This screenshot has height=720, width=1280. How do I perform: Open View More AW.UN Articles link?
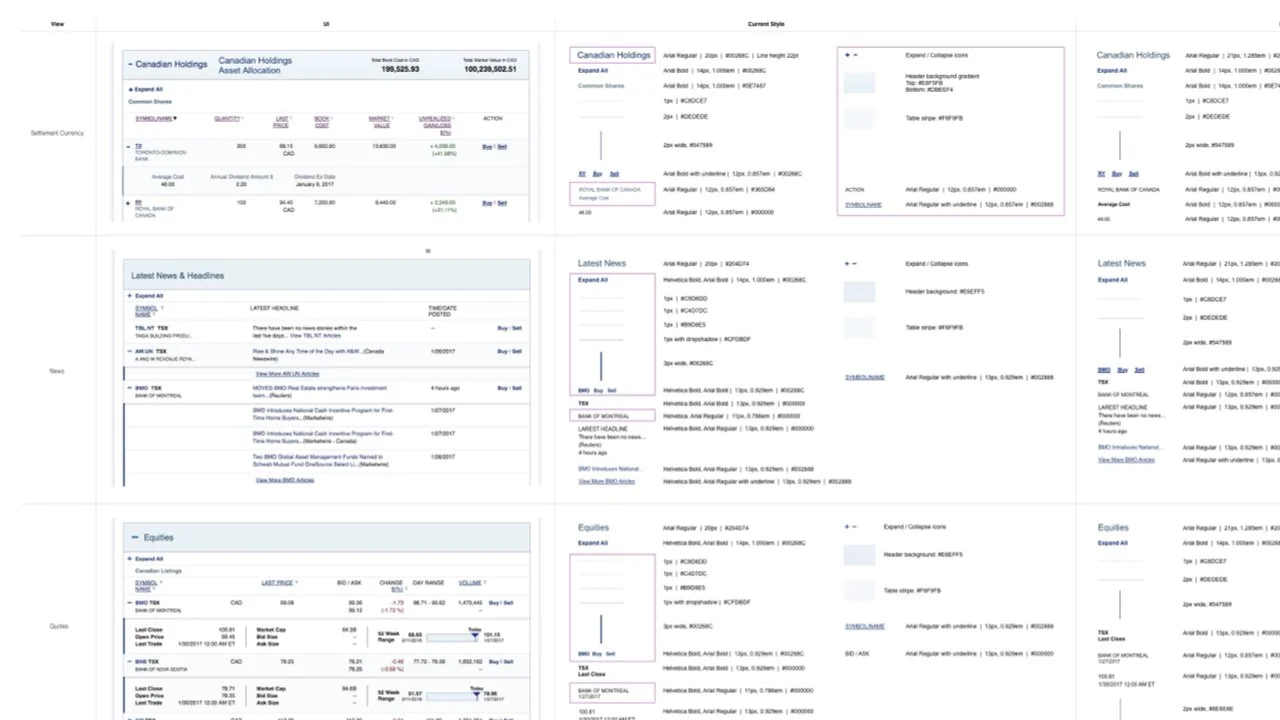[x=287, y=373]
